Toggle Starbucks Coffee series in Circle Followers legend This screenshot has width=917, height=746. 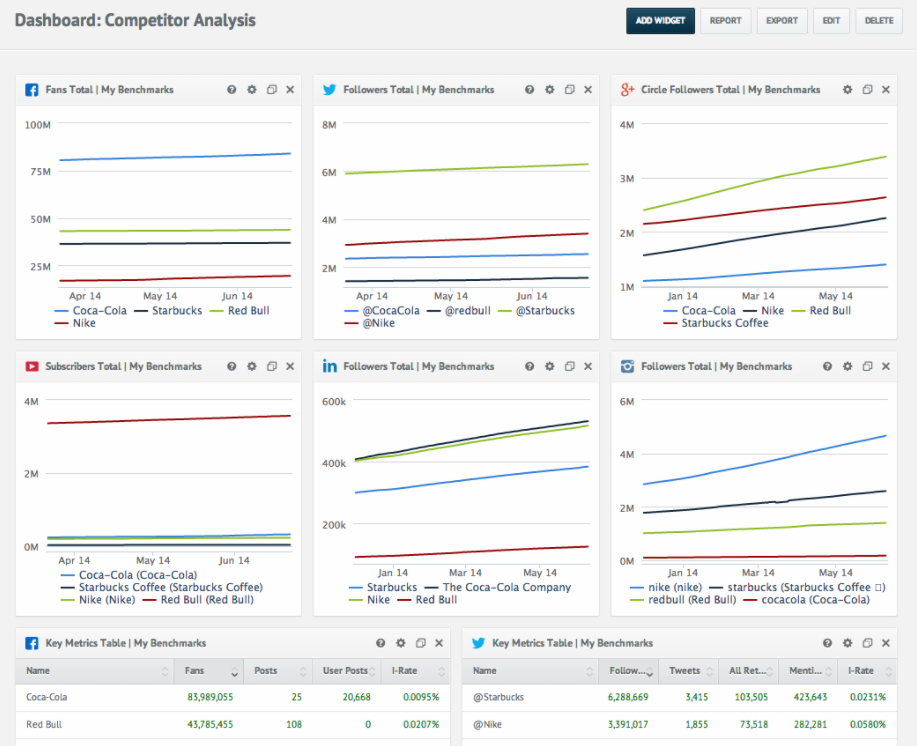click(716, 323)
